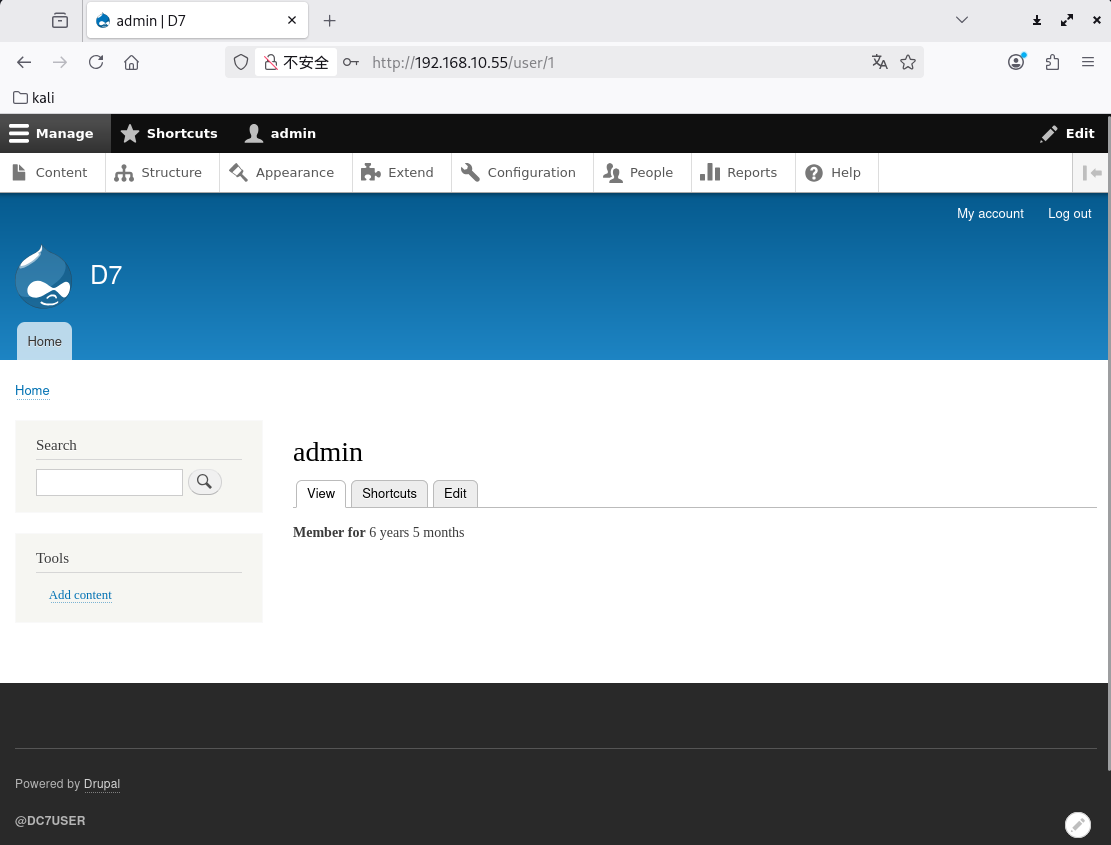
Task: Click the Add content link
Action: (x=80, y=595)
